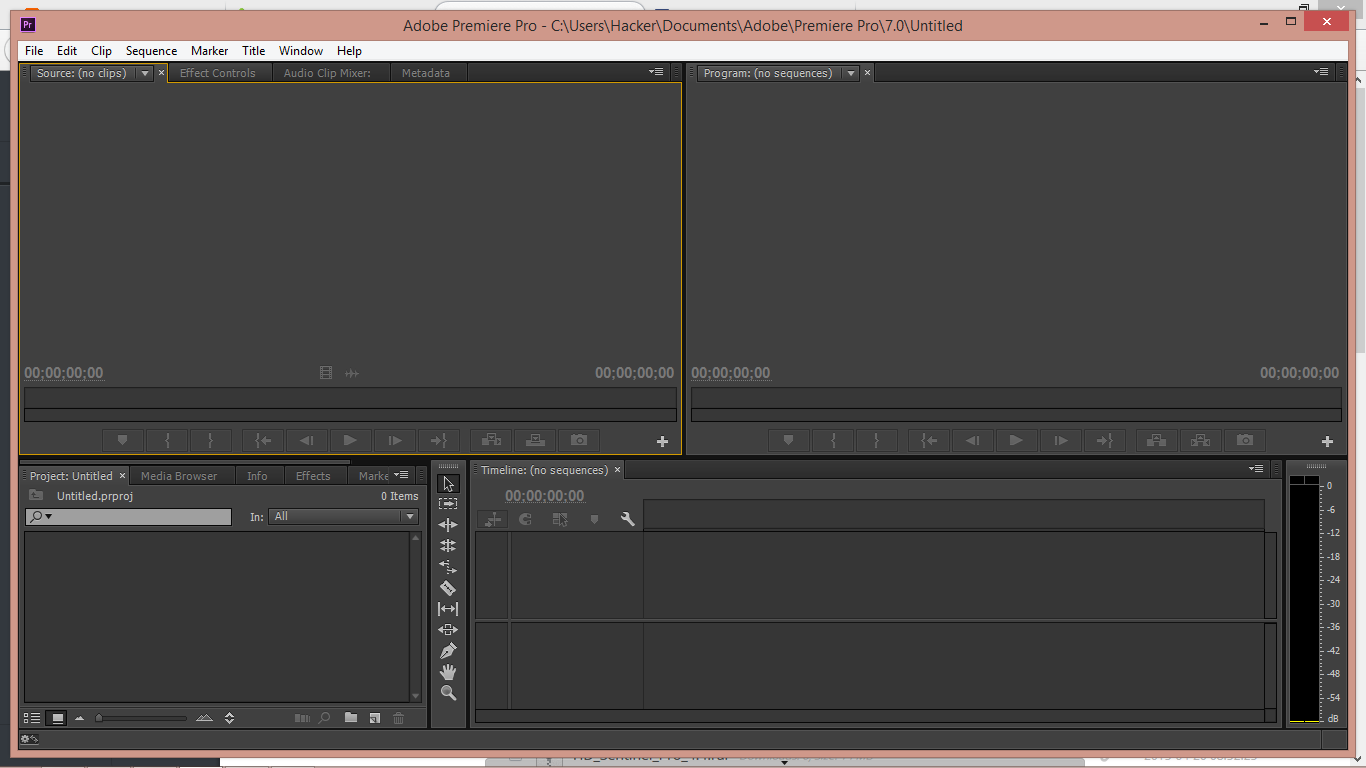The width and height of the screenshot is (1366, 768).
Task: Click Drag Video Only filmstrip icon in Source
Action: pyautogui.click(x=326, y=373)
